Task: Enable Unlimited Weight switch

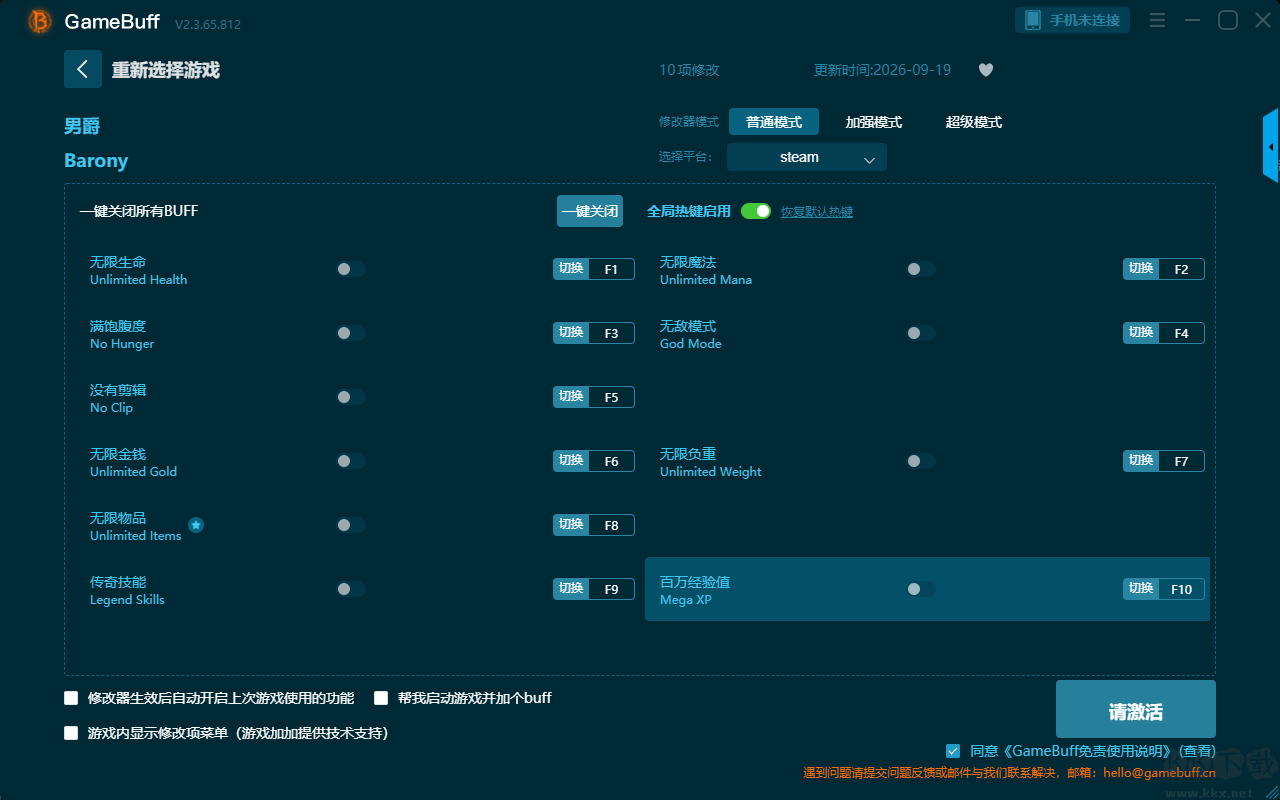Action: 921,461
